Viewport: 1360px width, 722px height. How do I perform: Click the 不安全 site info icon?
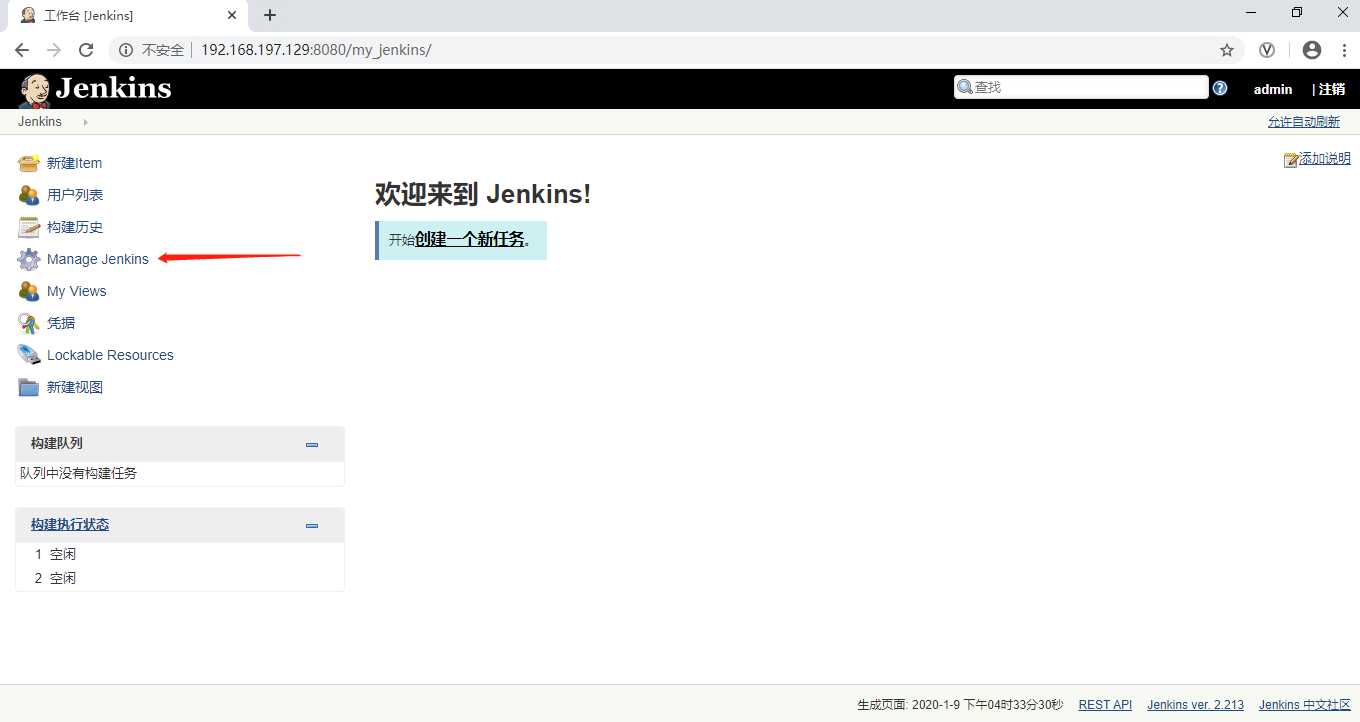coord(126,50)
